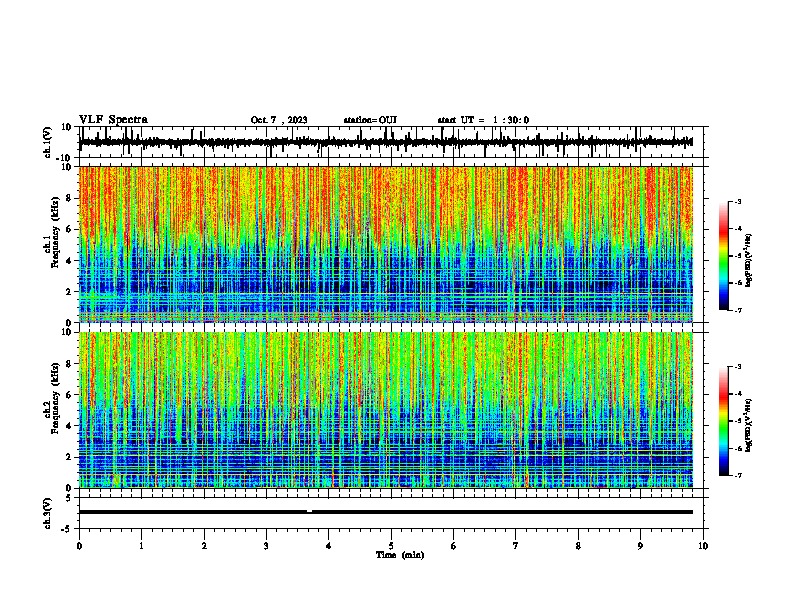
Task: Click the ch.2 color bar PSD unit label
Action: click(749, 425)
